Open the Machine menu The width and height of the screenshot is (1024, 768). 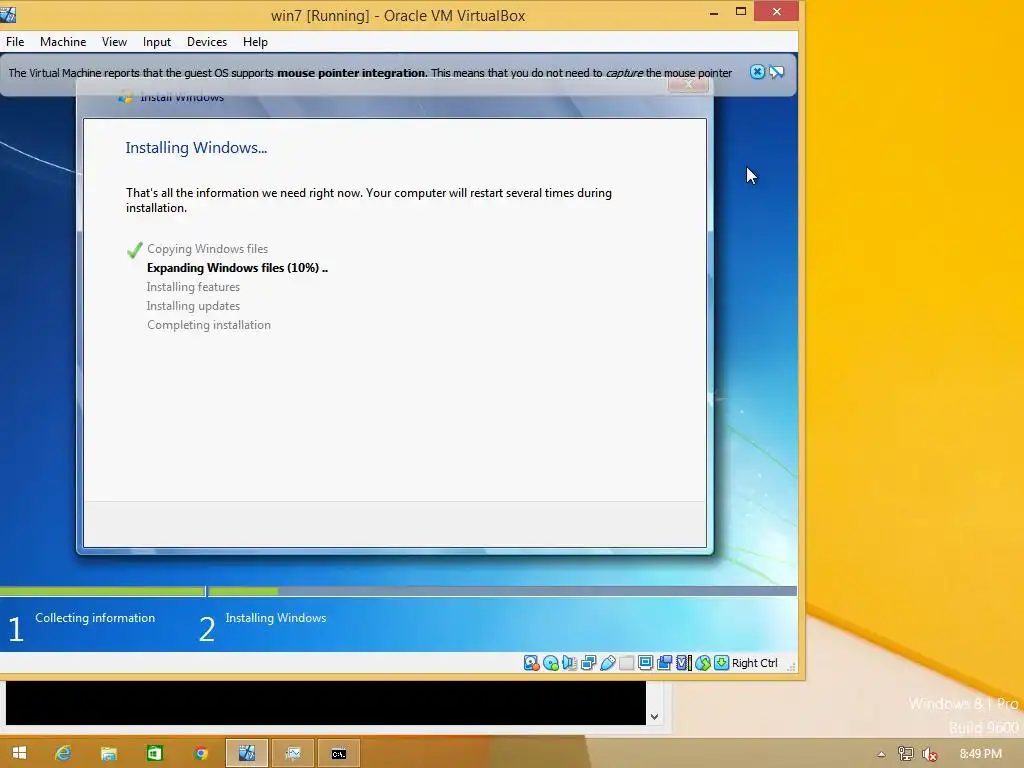tap(63, 42)
